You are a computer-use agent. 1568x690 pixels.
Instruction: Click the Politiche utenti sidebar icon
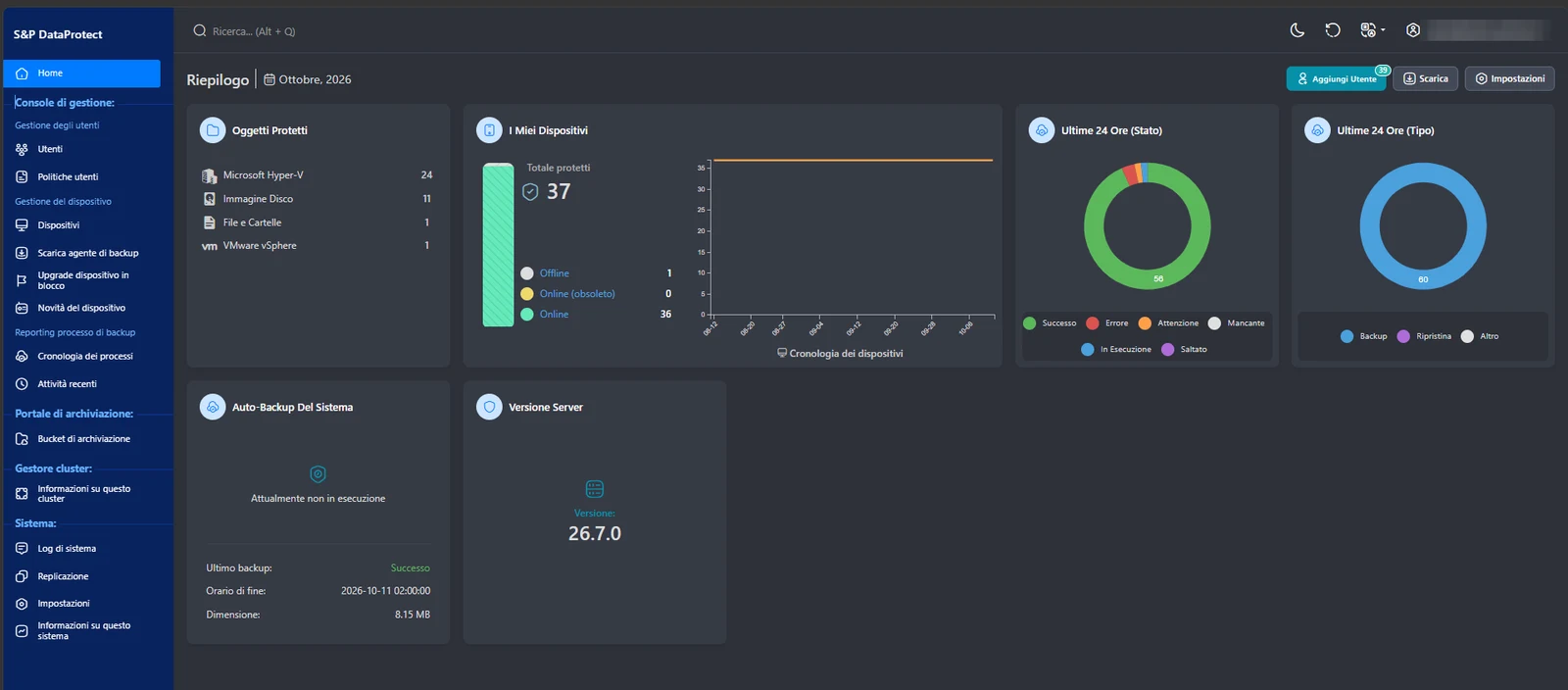point(22,176)
